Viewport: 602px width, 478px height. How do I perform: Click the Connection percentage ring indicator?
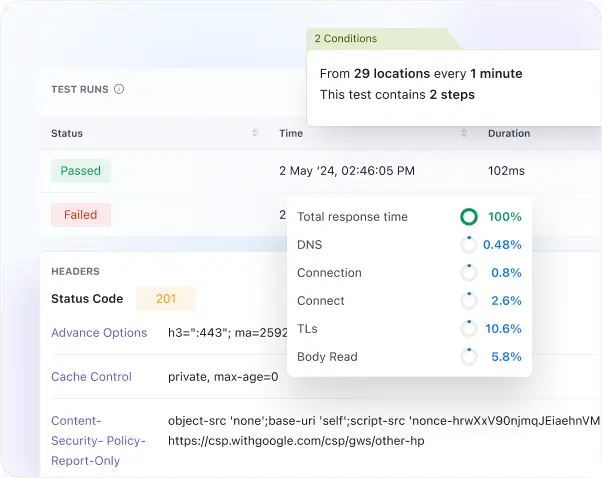468,273
